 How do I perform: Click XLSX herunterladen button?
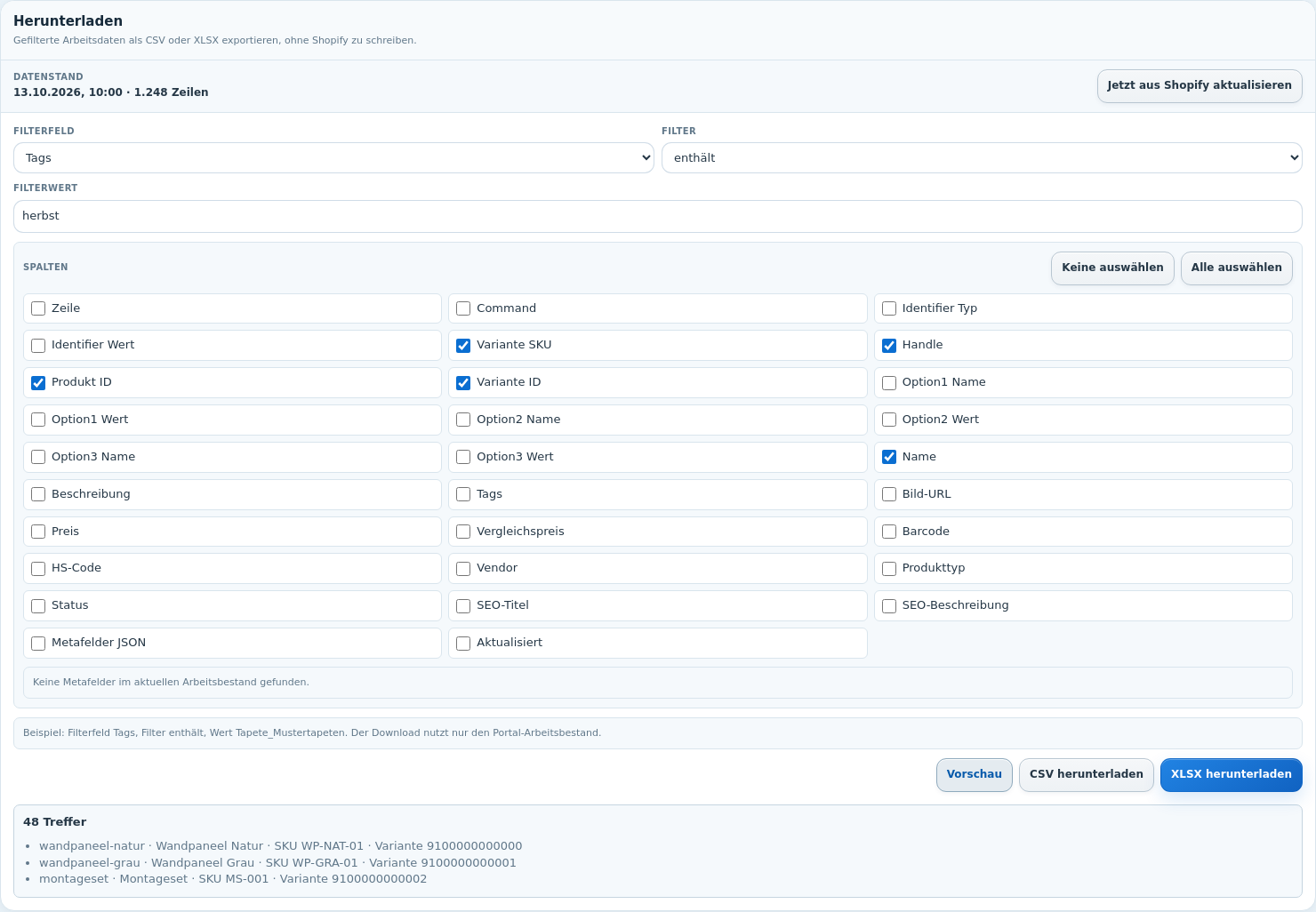click(1231, 775)
